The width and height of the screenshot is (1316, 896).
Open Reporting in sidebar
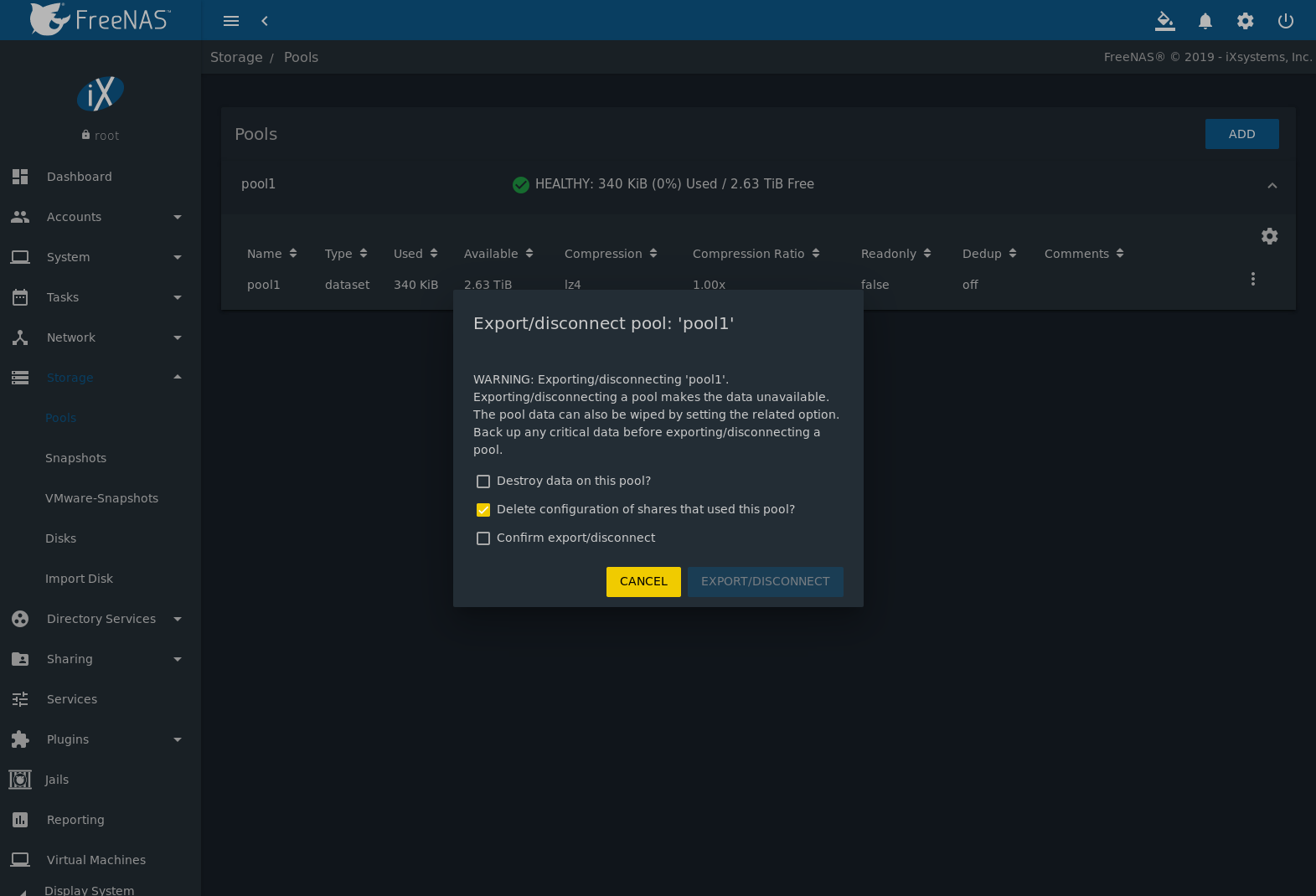[76, 820]
